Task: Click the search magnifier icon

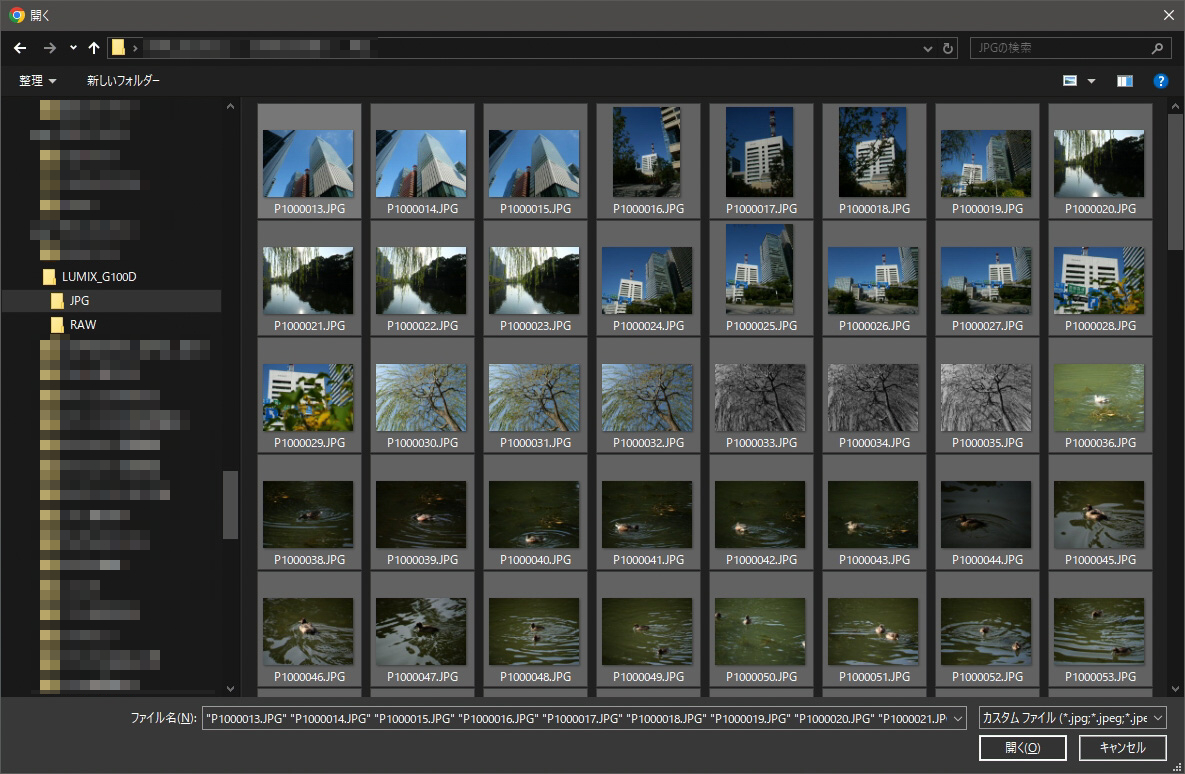Action: [1157, 48]
